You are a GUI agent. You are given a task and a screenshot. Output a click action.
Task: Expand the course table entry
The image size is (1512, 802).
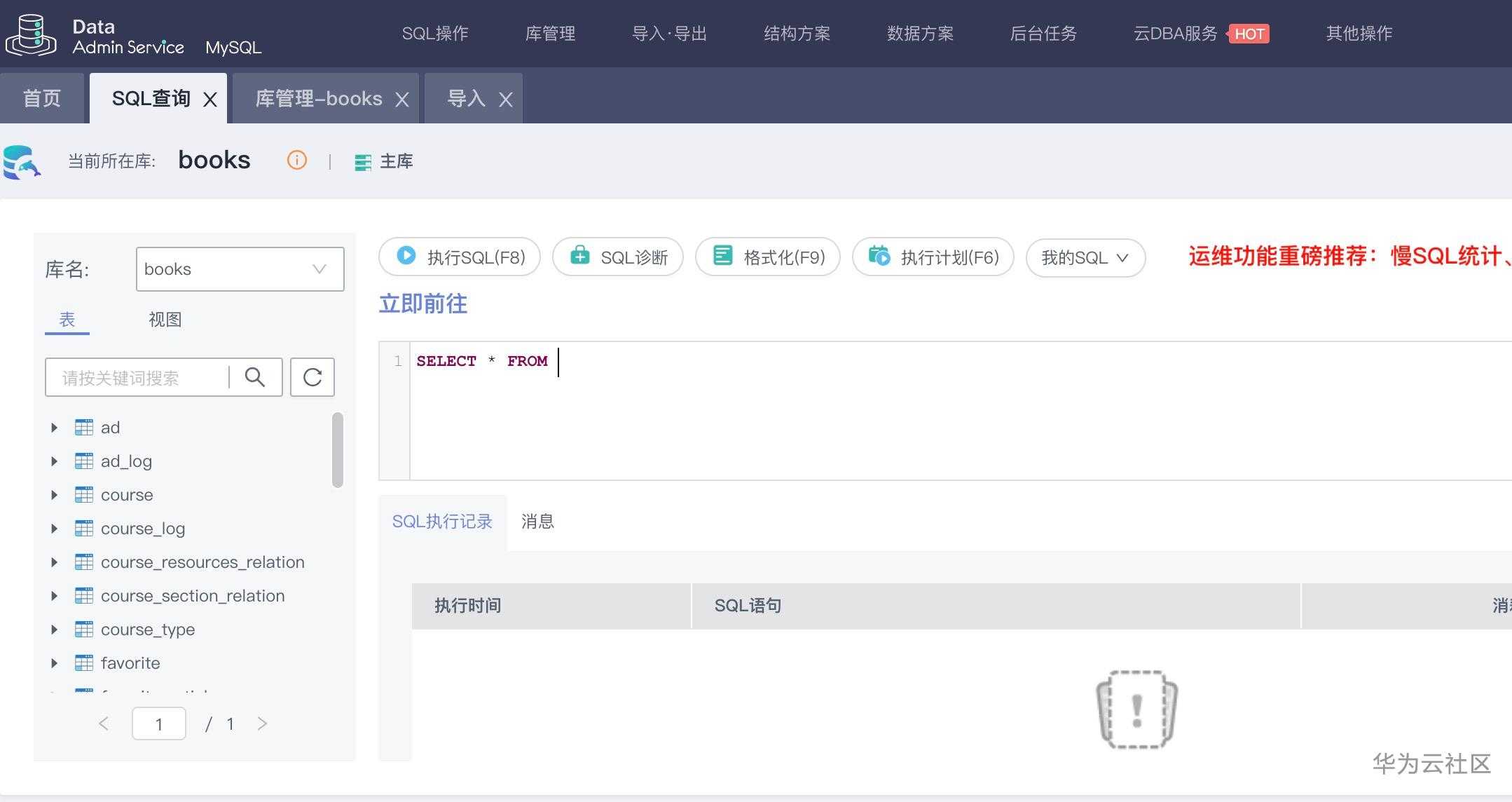(55, 495)
